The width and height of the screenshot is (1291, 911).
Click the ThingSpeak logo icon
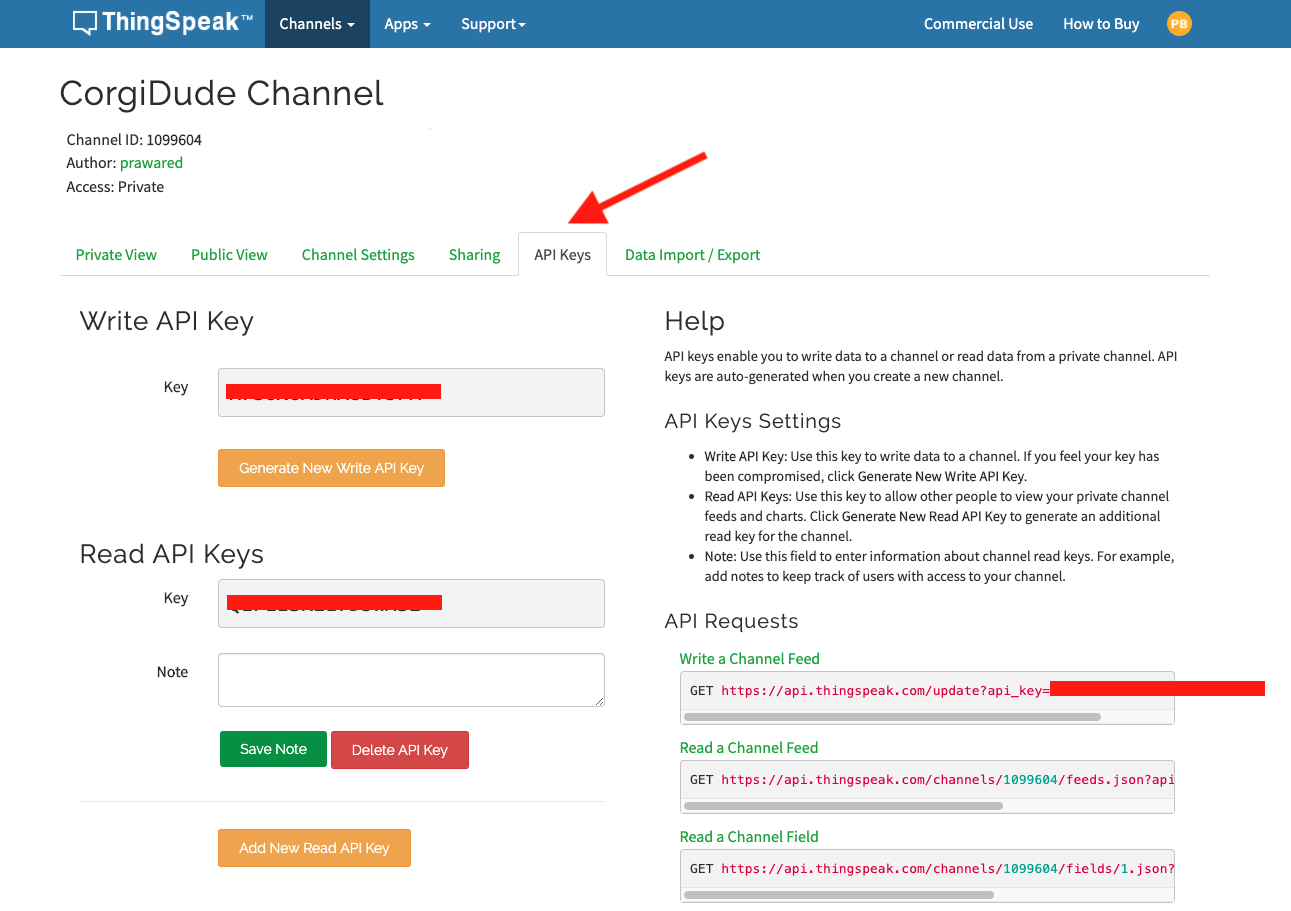pos(86,23)
